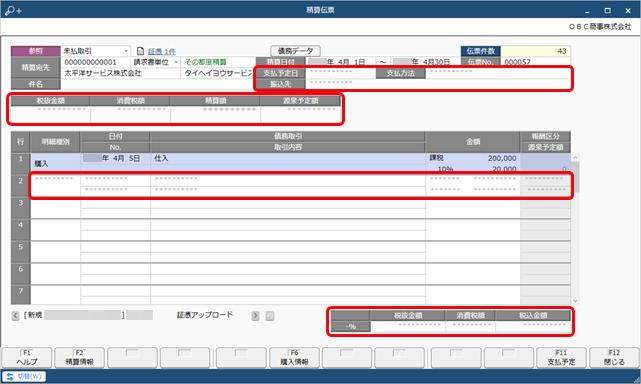Click the small icon right of the next arrow

tap(270, 316)
